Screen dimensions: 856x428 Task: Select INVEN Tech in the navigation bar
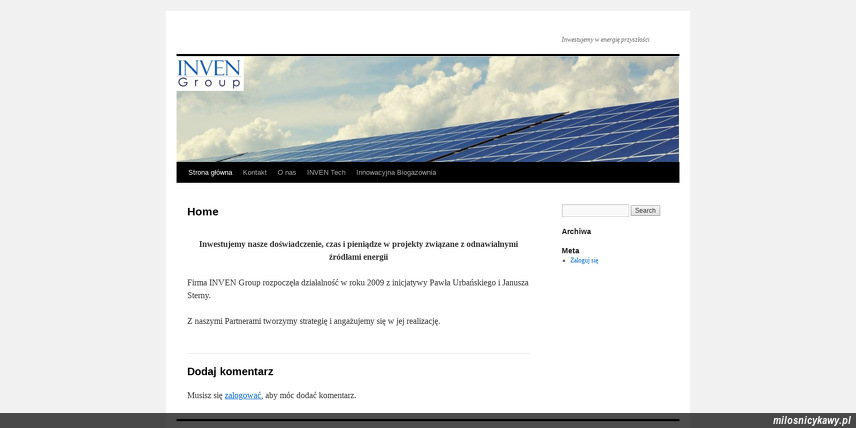(326, 172)
